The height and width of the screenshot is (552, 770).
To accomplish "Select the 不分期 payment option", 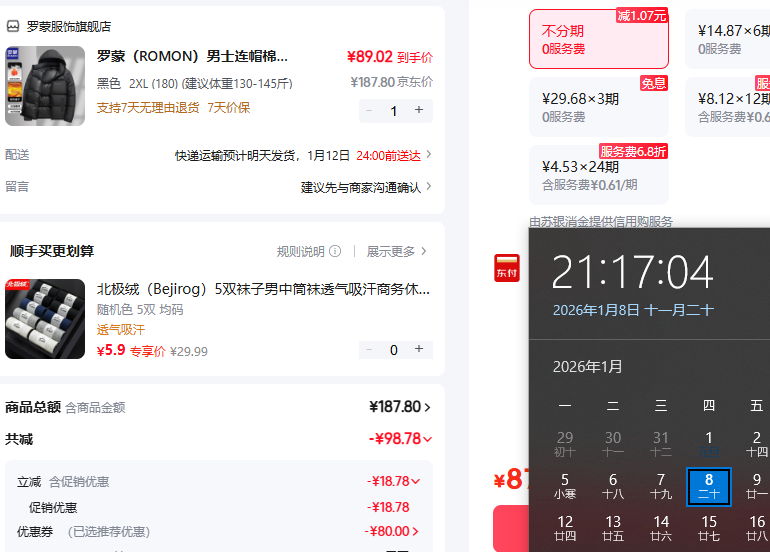I will [598, 39].
